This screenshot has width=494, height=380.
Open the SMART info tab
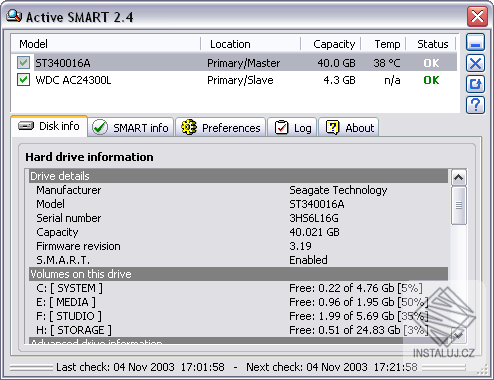coord(131,128)
